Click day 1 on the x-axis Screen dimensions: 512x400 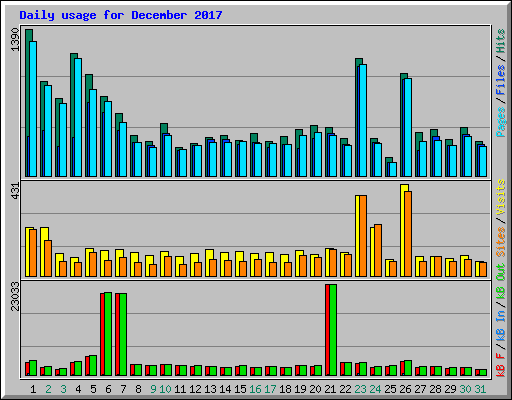(33, 389)
